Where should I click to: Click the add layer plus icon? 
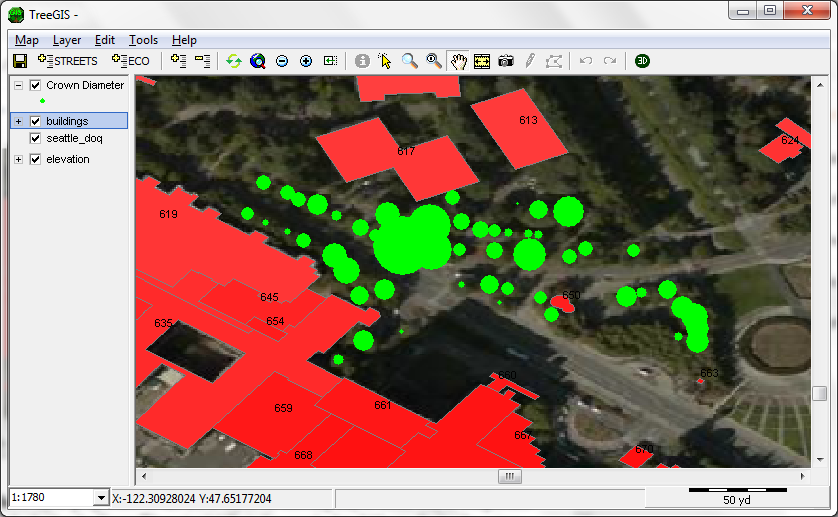(178, 61)
